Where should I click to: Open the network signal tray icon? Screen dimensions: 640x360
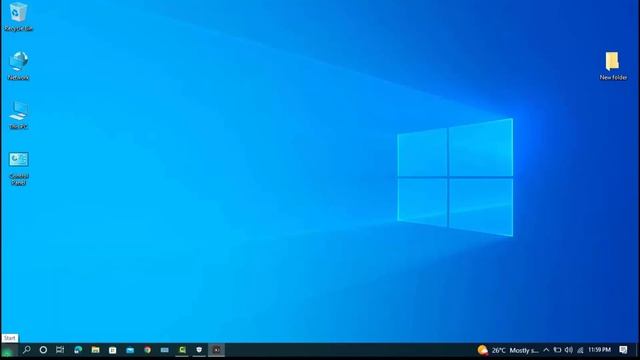580,350
